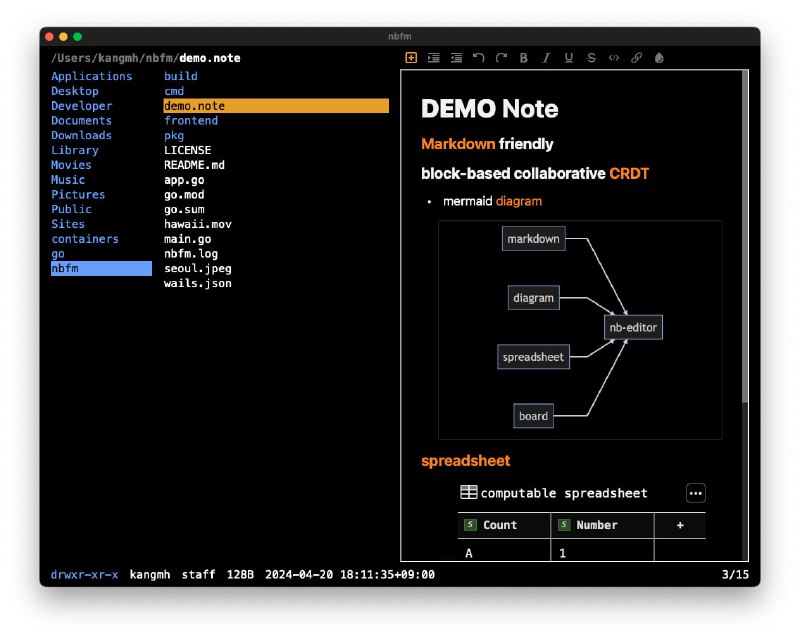This screenshot has height=639, width=800.
Task: Toggle italic formatting
Action: pos(546,58)
